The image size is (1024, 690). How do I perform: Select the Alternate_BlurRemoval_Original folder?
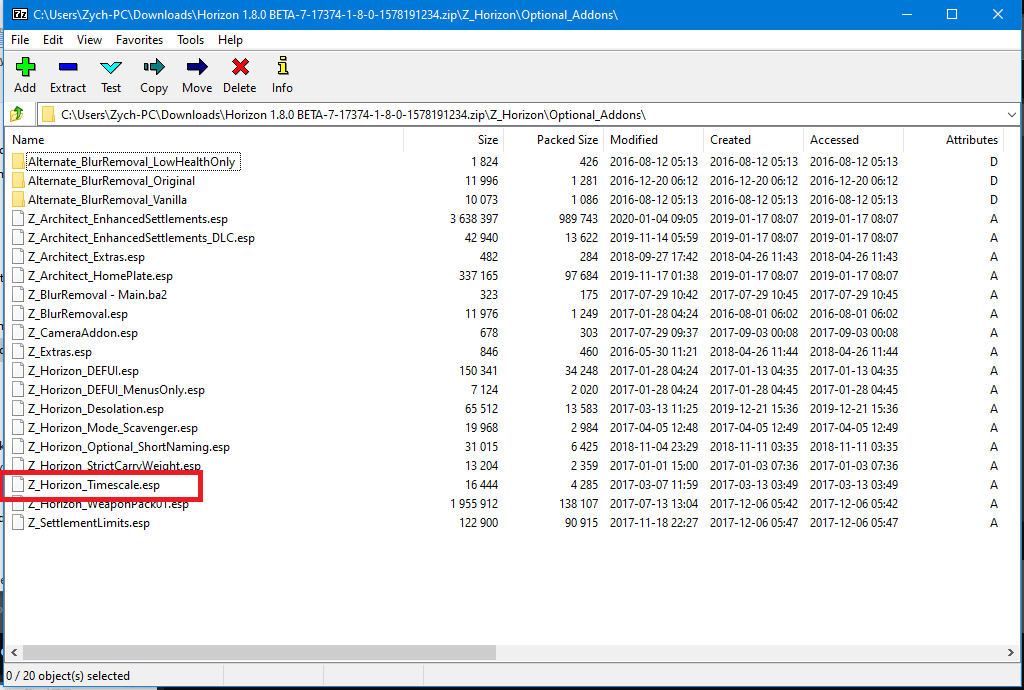click(111, 181)
